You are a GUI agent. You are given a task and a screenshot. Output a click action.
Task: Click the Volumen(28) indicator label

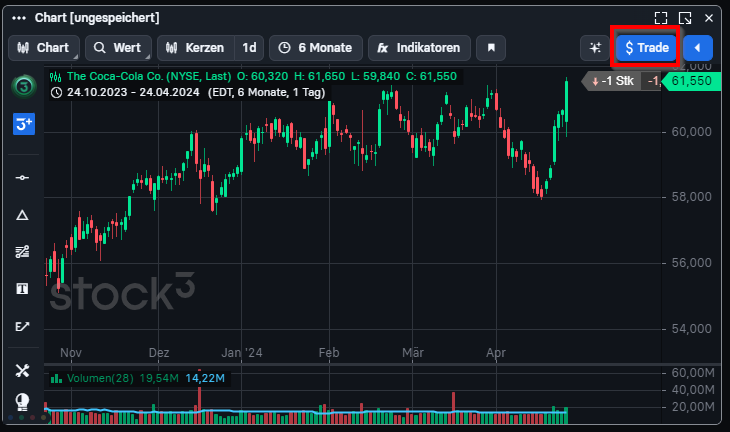click(100, 378)
